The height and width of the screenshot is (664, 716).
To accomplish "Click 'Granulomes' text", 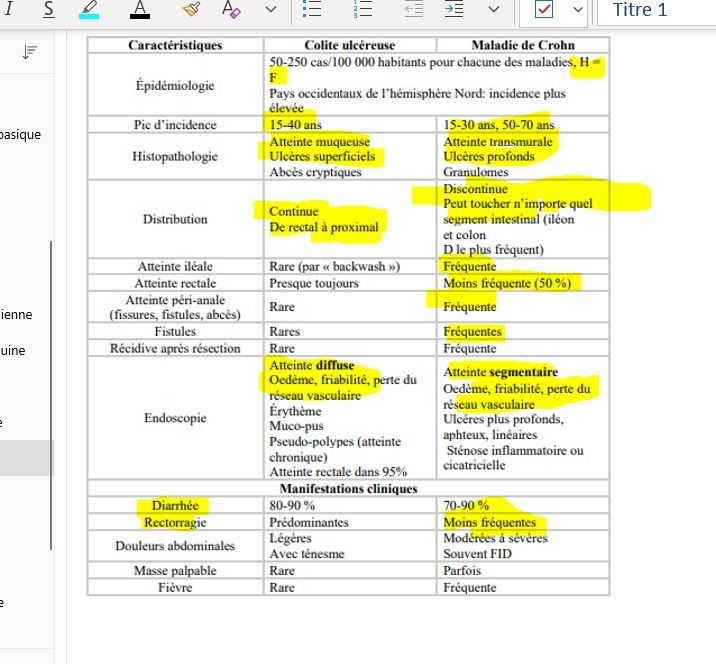I will tap(476, 172).
